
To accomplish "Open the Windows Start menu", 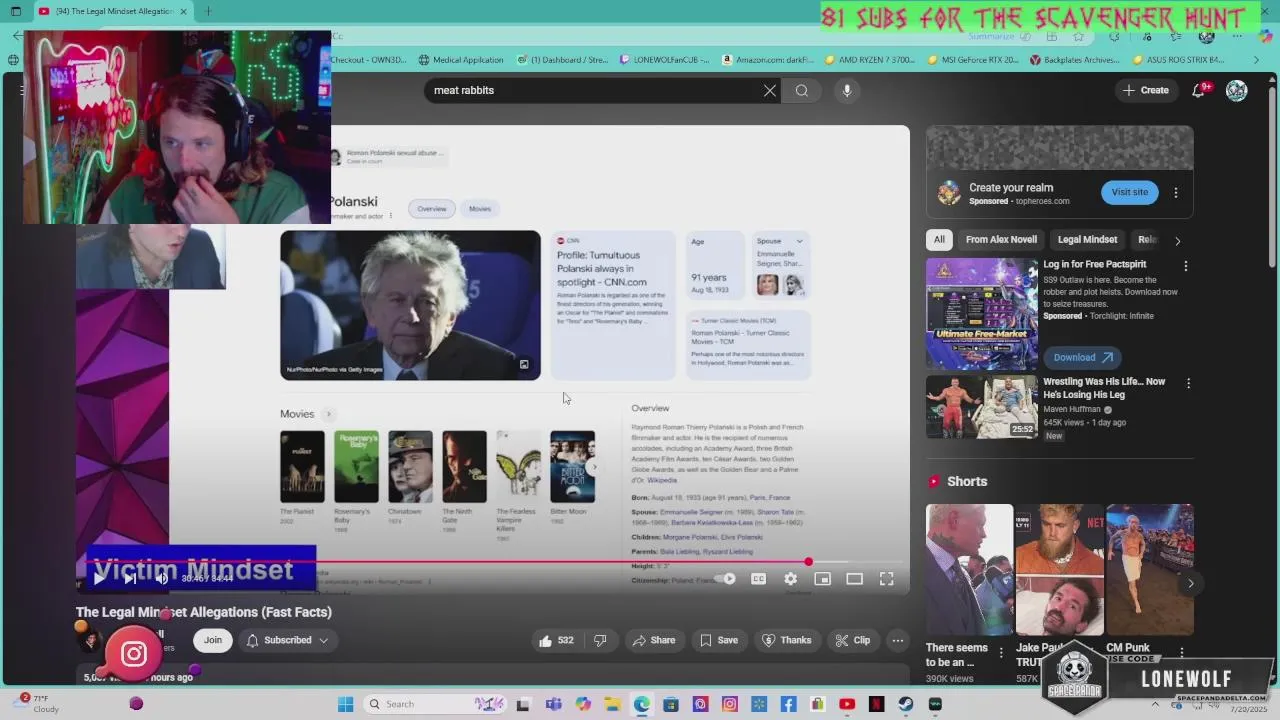I will [345, 704].
